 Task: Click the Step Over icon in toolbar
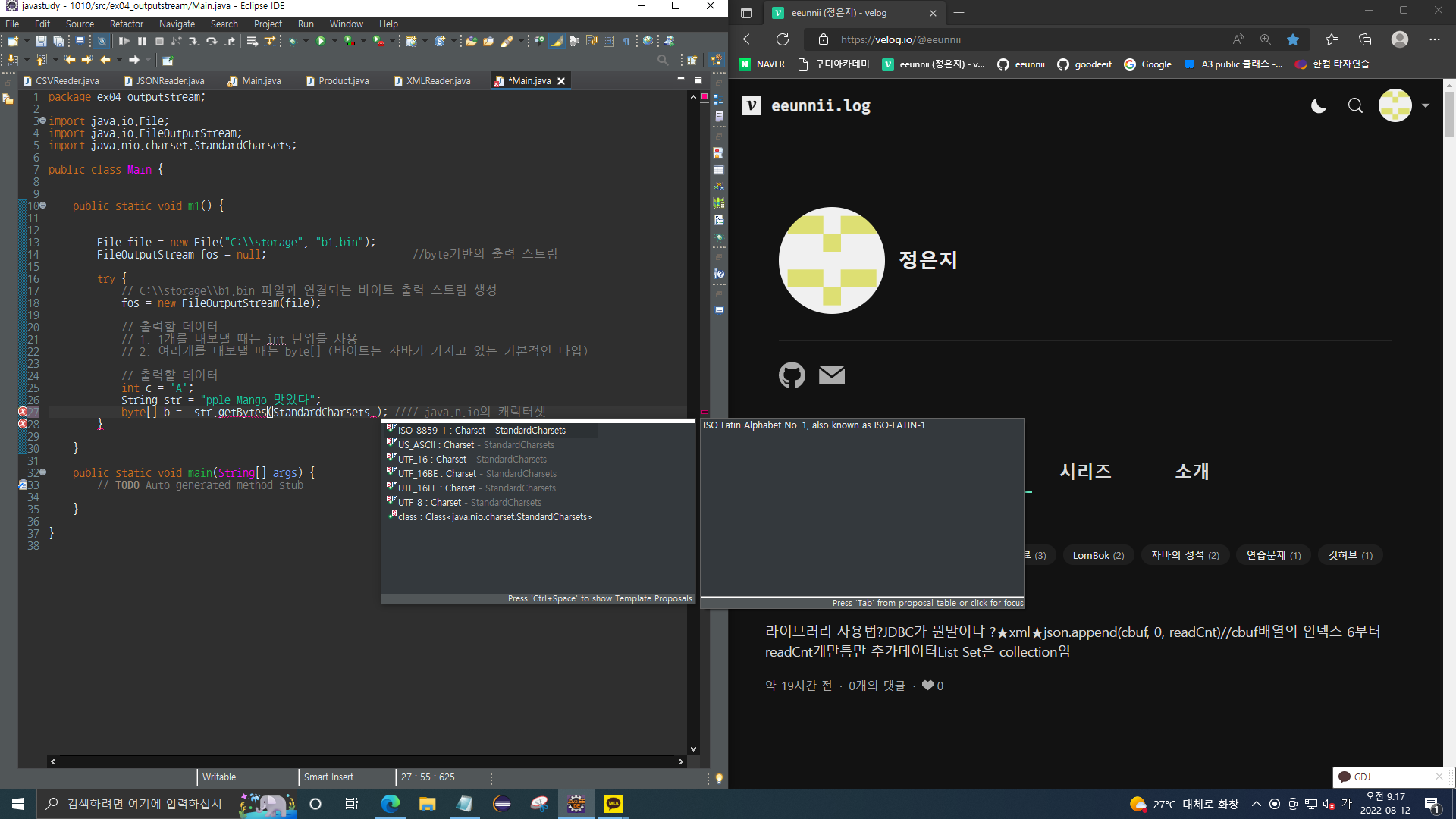(212, 41)
